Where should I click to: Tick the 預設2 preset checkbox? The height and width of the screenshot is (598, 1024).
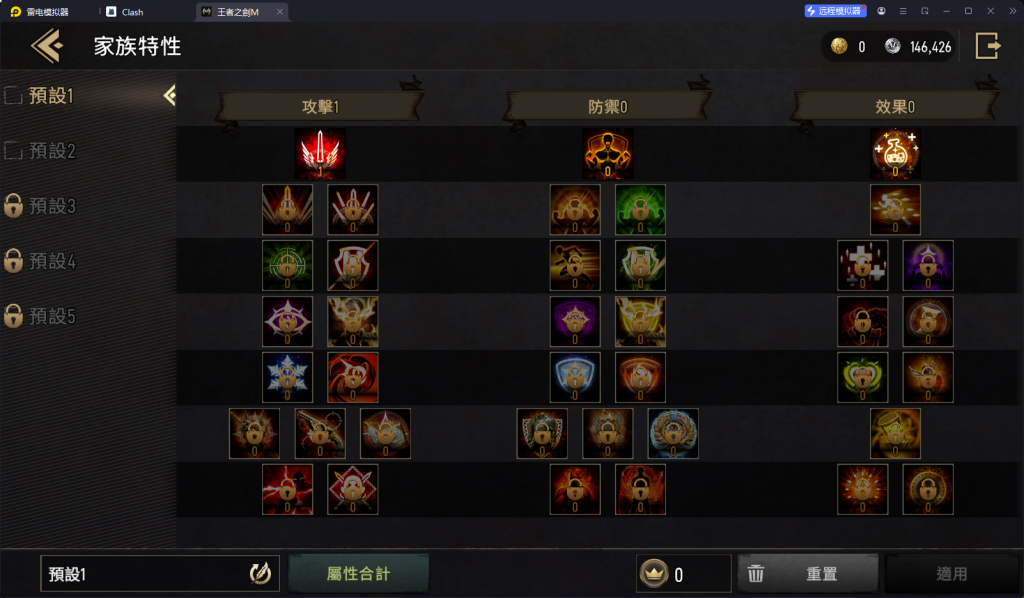coord(13,151)
